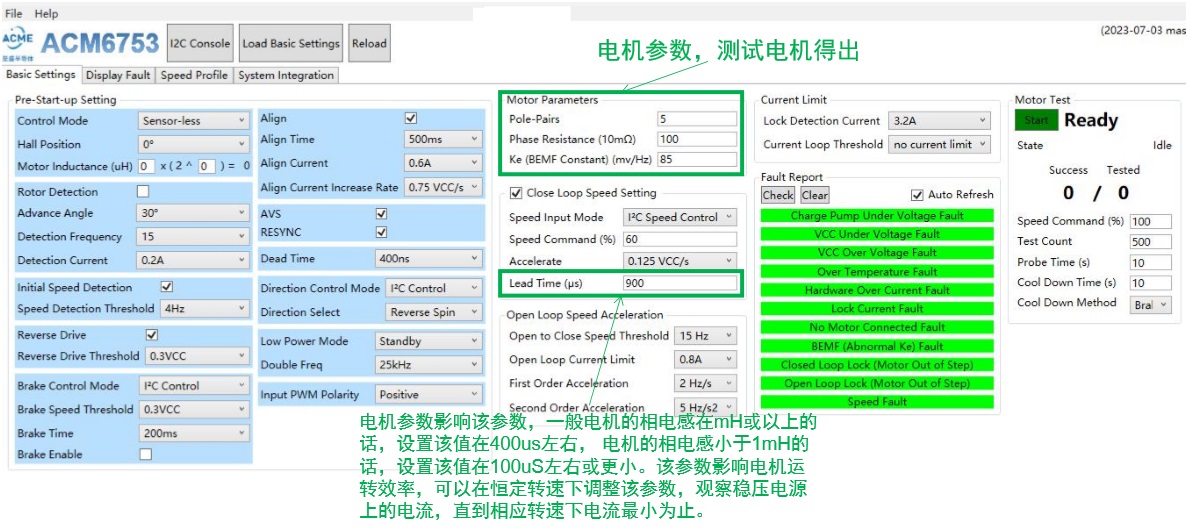
Task: Open the I2C Console
Action: point(200,44)
